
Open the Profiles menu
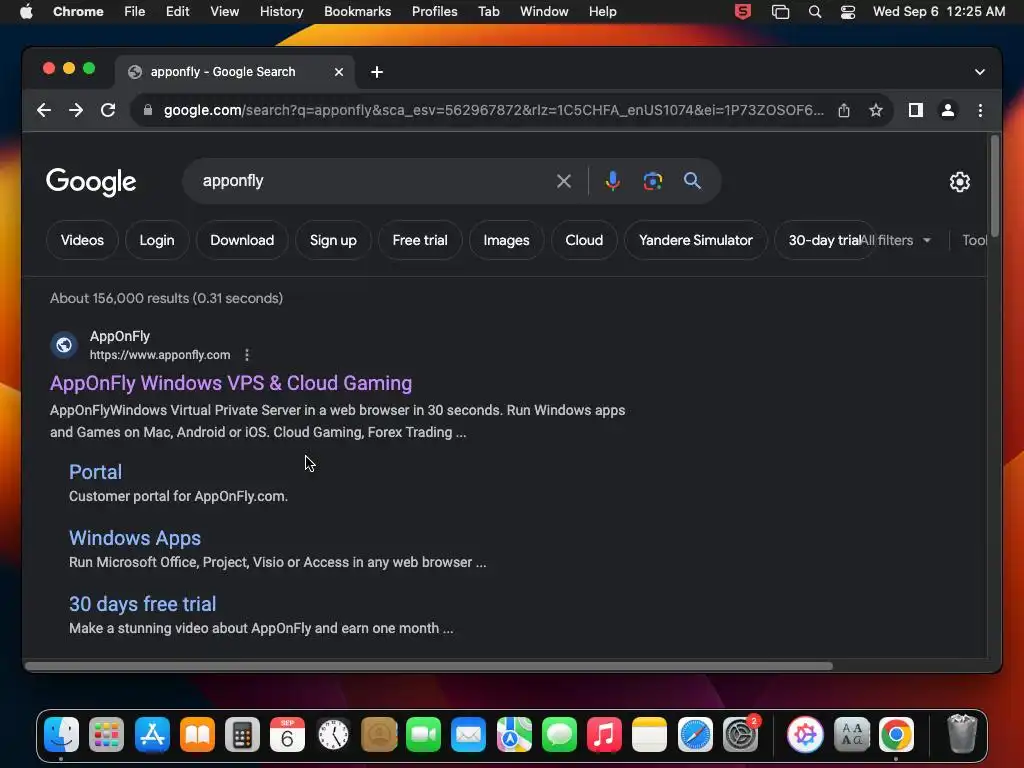[434, 12]
